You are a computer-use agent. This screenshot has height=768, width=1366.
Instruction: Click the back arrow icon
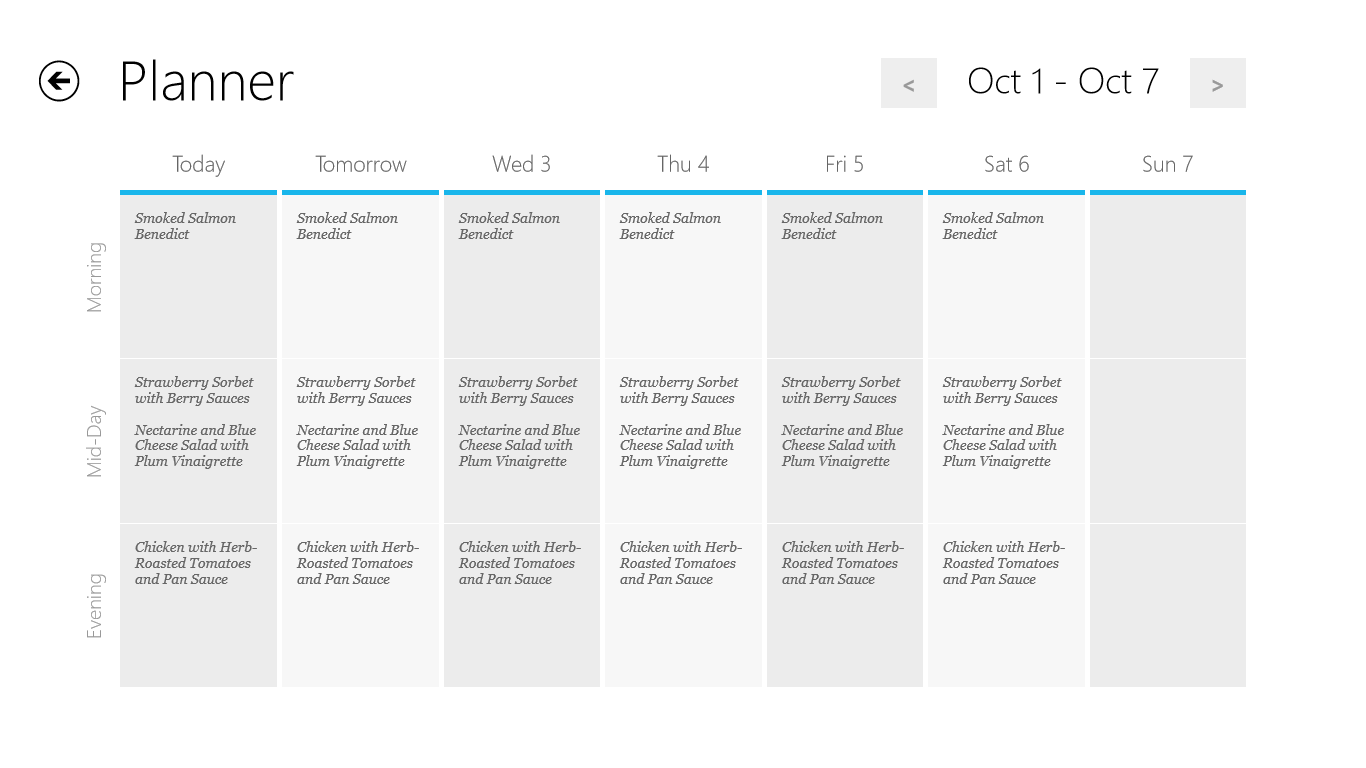59,81
